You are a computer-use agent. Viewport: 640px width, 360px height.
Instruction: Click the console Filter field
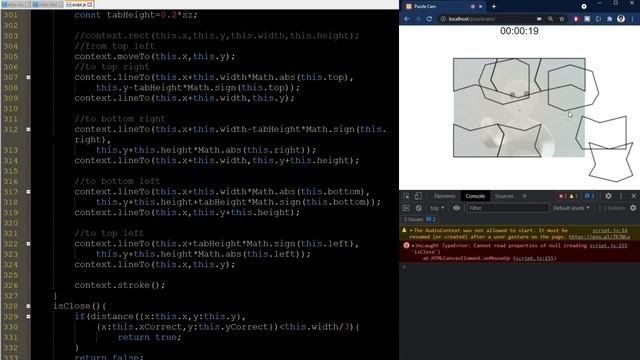pyautogui.click(x=507, y=208)
